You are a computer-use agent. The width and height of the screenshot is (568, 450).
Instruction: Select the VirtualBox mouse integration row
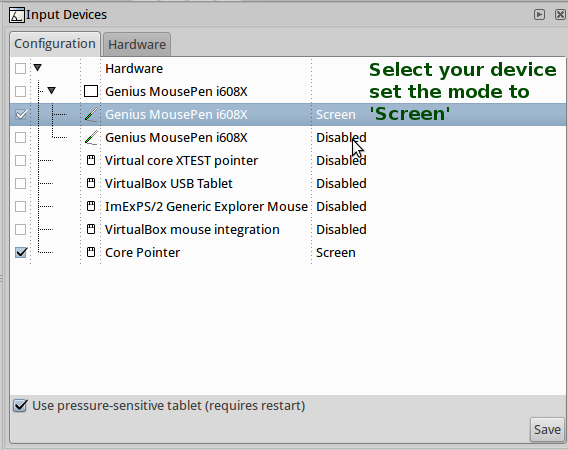click(288, 229)
